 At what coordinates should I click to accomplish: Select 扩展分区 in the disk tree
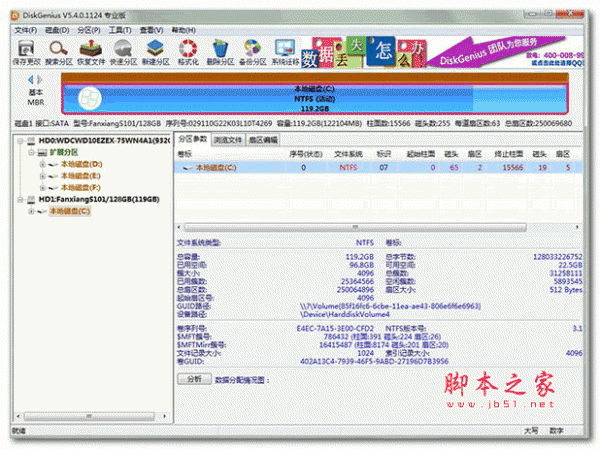tap(64, 152)
